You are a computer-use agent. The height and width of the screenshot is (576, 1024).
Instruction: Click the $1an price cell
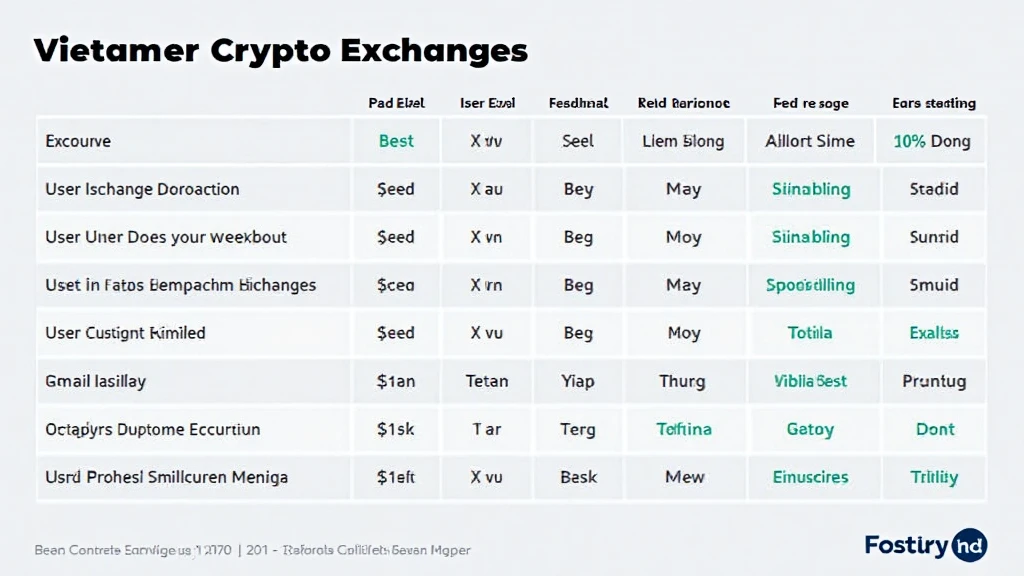[396, 381]
